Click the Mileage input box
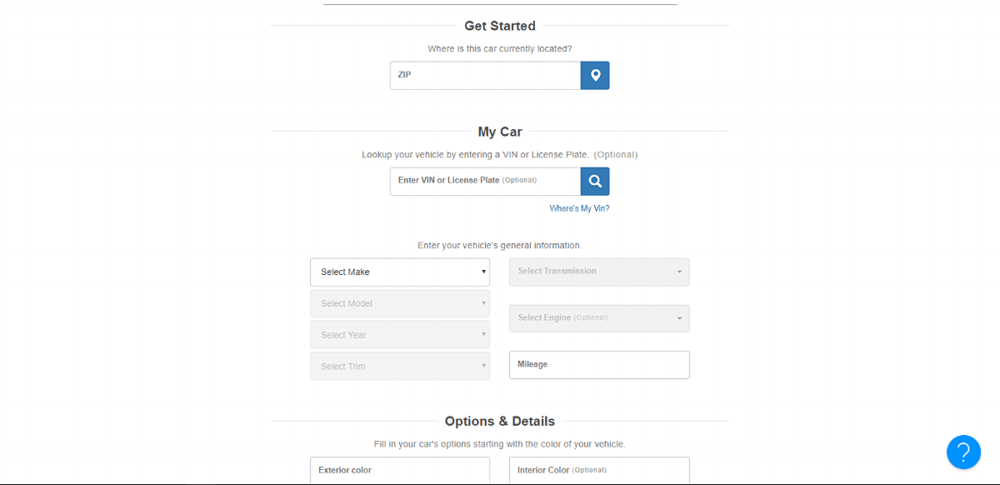1000x485 pixels. point(599,365)
